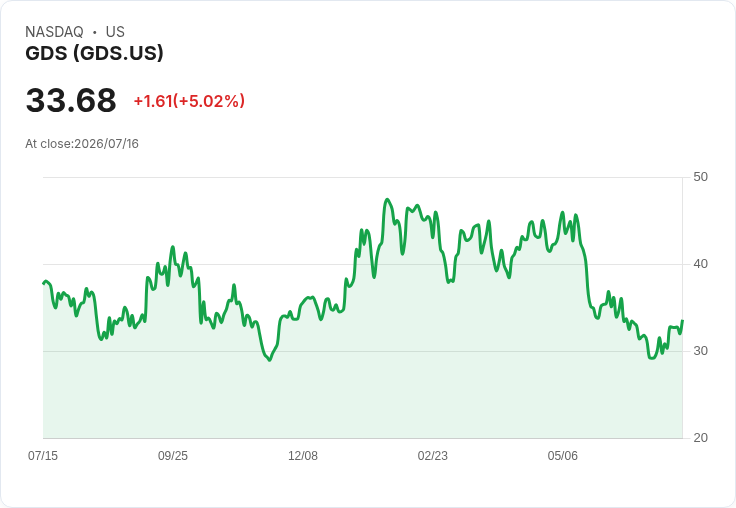Click the 05/06 date axis label
The width and height of the screenshot is (736, 508).
pyautogui.click(x=562, y=456)
